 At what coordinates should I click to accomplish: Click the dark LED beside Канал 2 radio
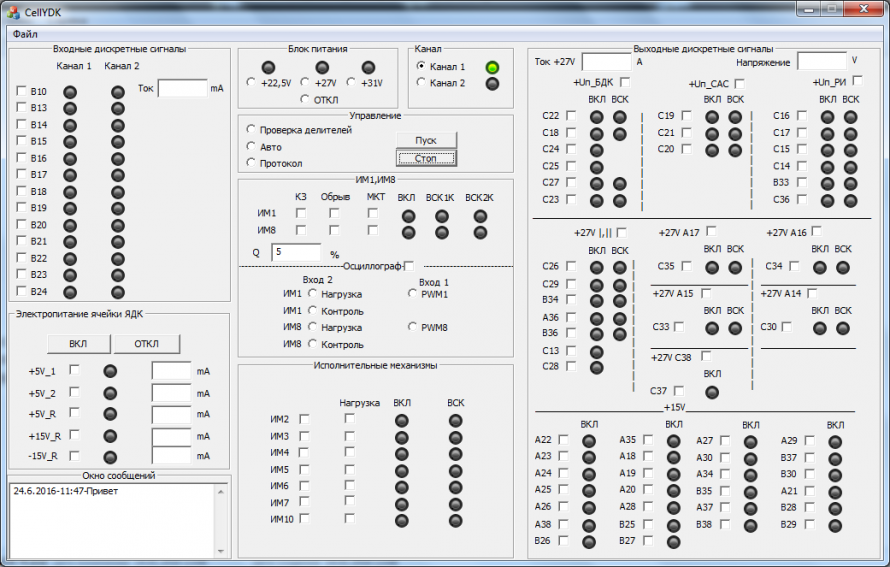tap(492, 83)
